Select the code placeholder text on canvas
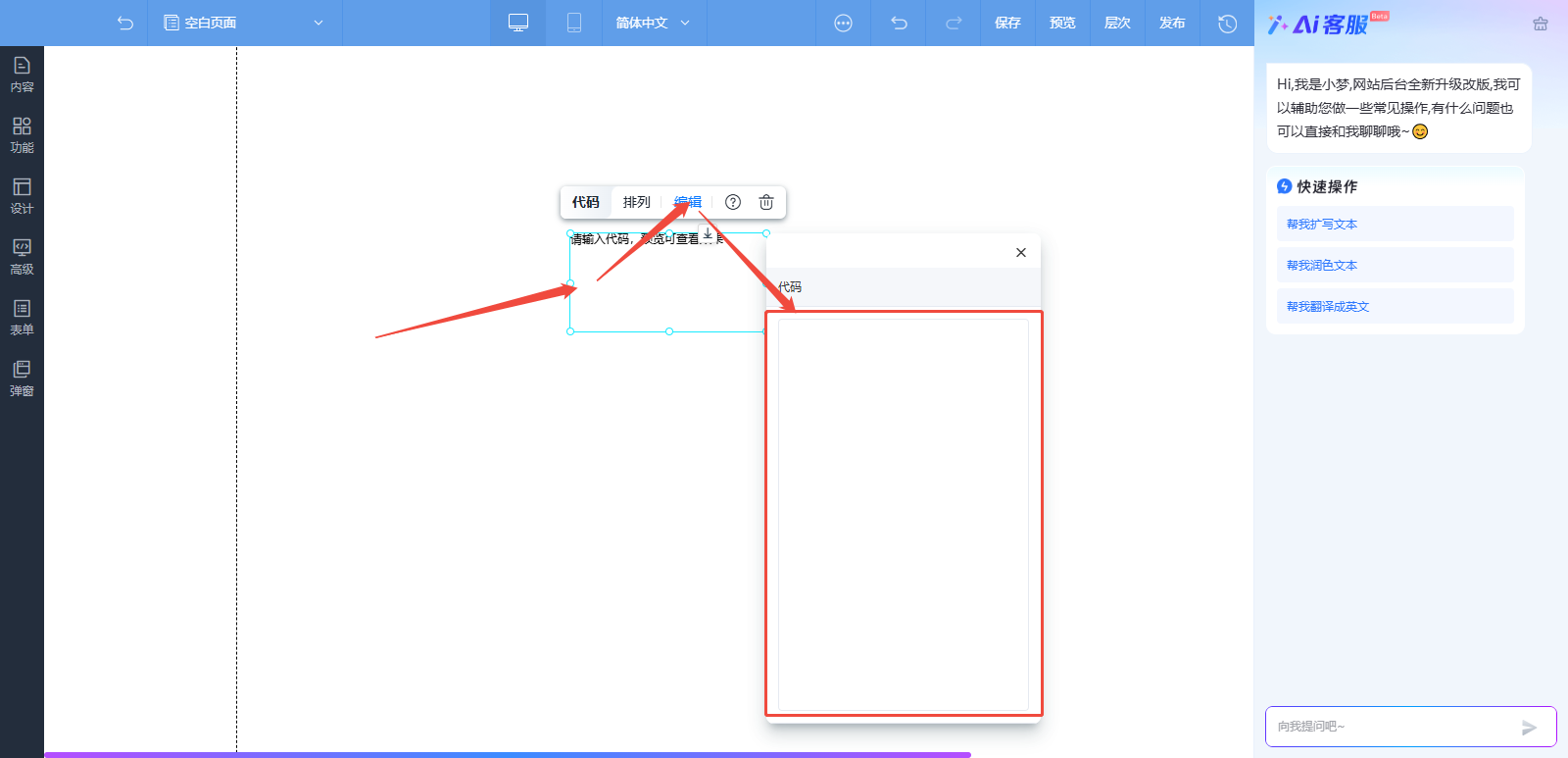Viewport: 1568px width, 758px height. [x=647, y=239]
